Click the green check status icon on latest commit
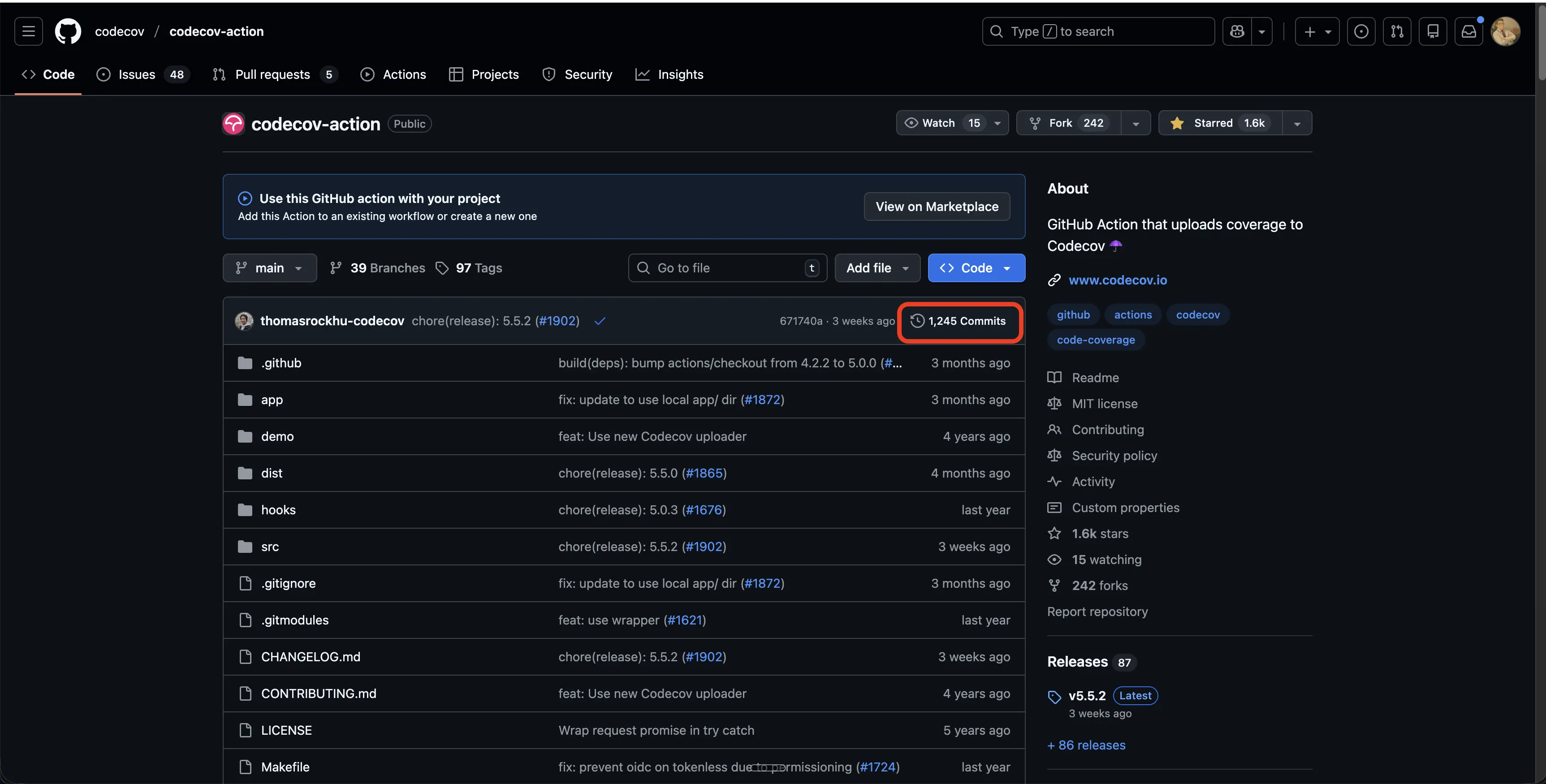 (x=600, y=321)
